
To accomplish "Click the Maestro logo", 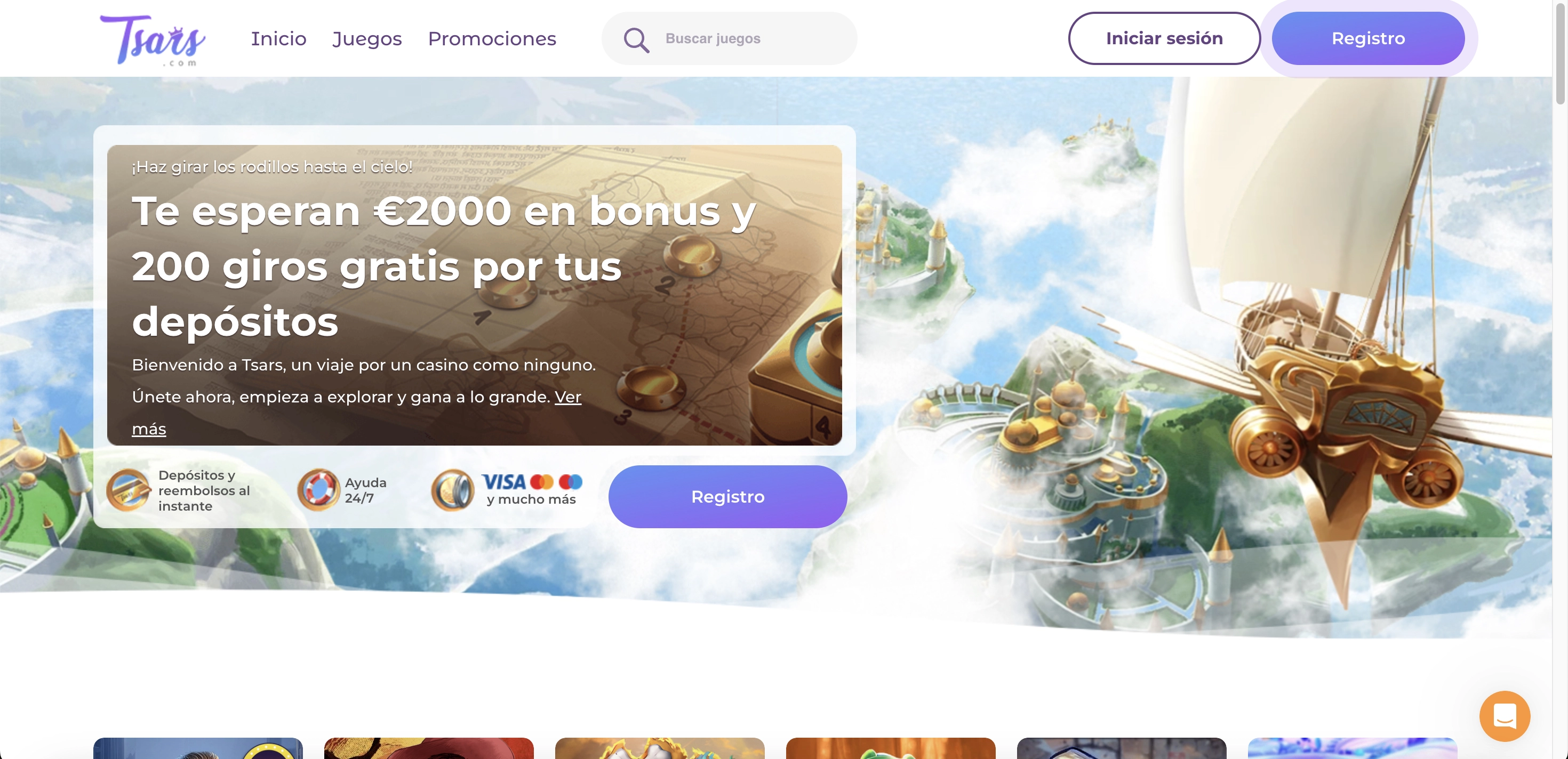I will 570,482.
